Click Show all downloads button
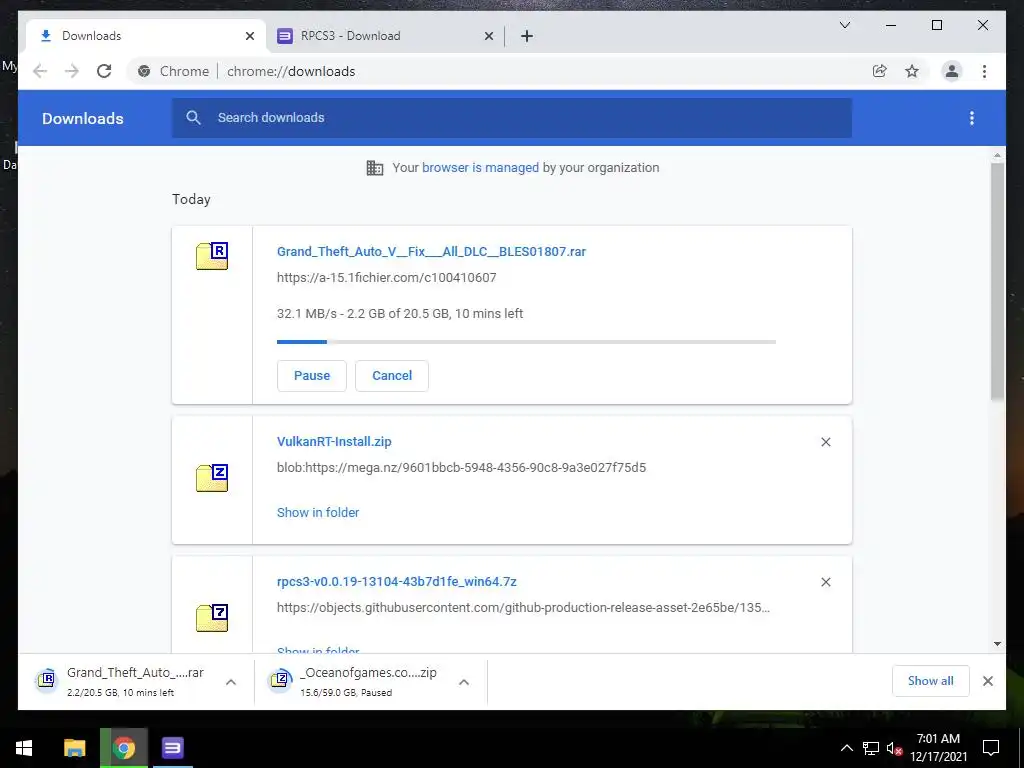 click(x=931, y=681)
